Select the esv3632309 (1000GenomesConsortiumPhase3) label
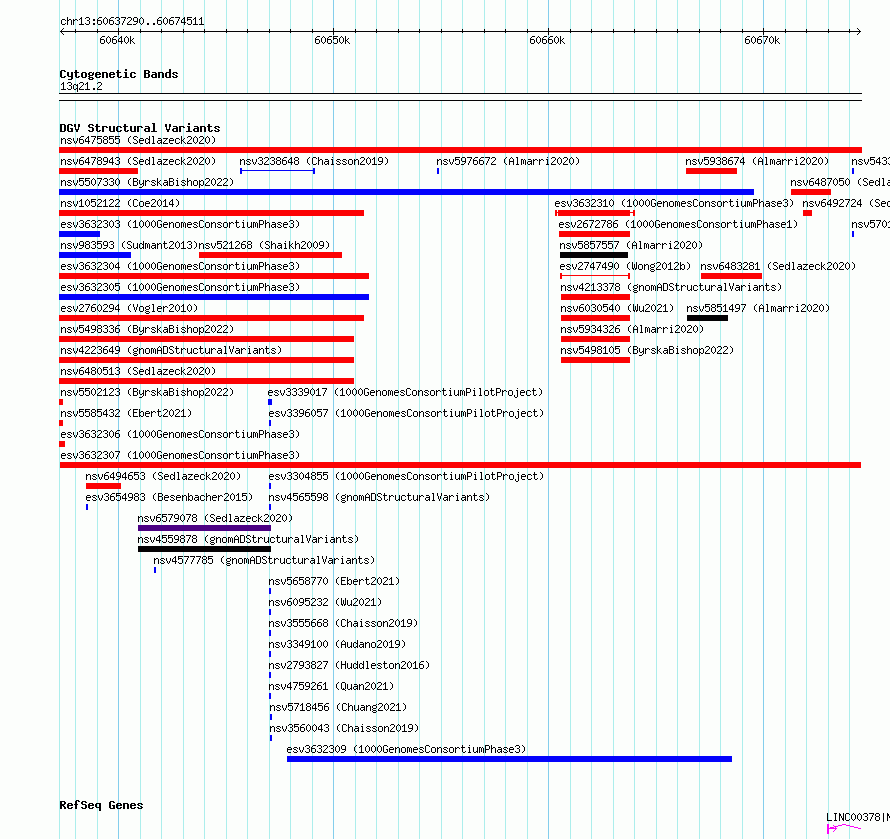 406,749
